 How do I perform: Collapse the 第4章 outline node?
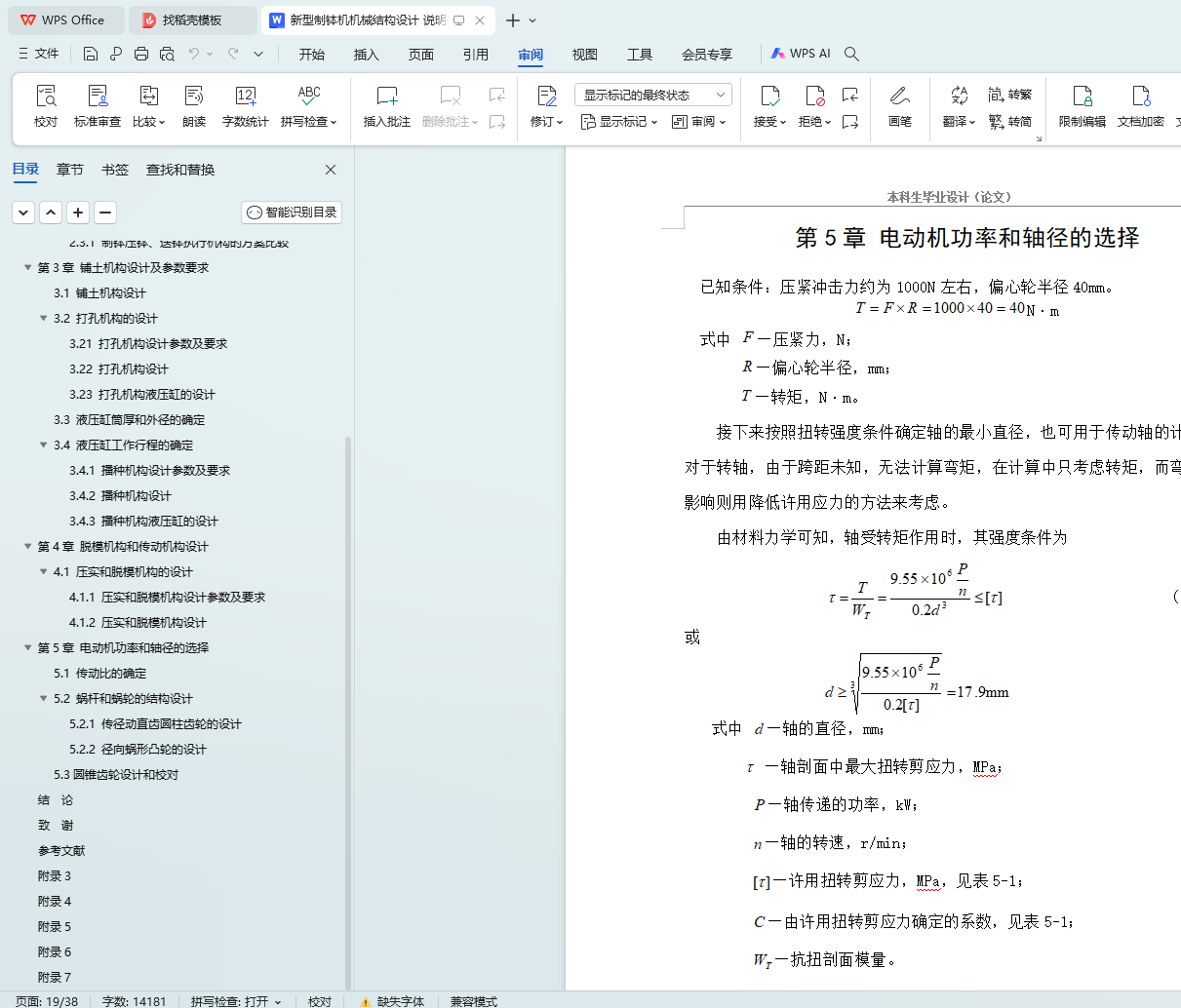[28, 546]
